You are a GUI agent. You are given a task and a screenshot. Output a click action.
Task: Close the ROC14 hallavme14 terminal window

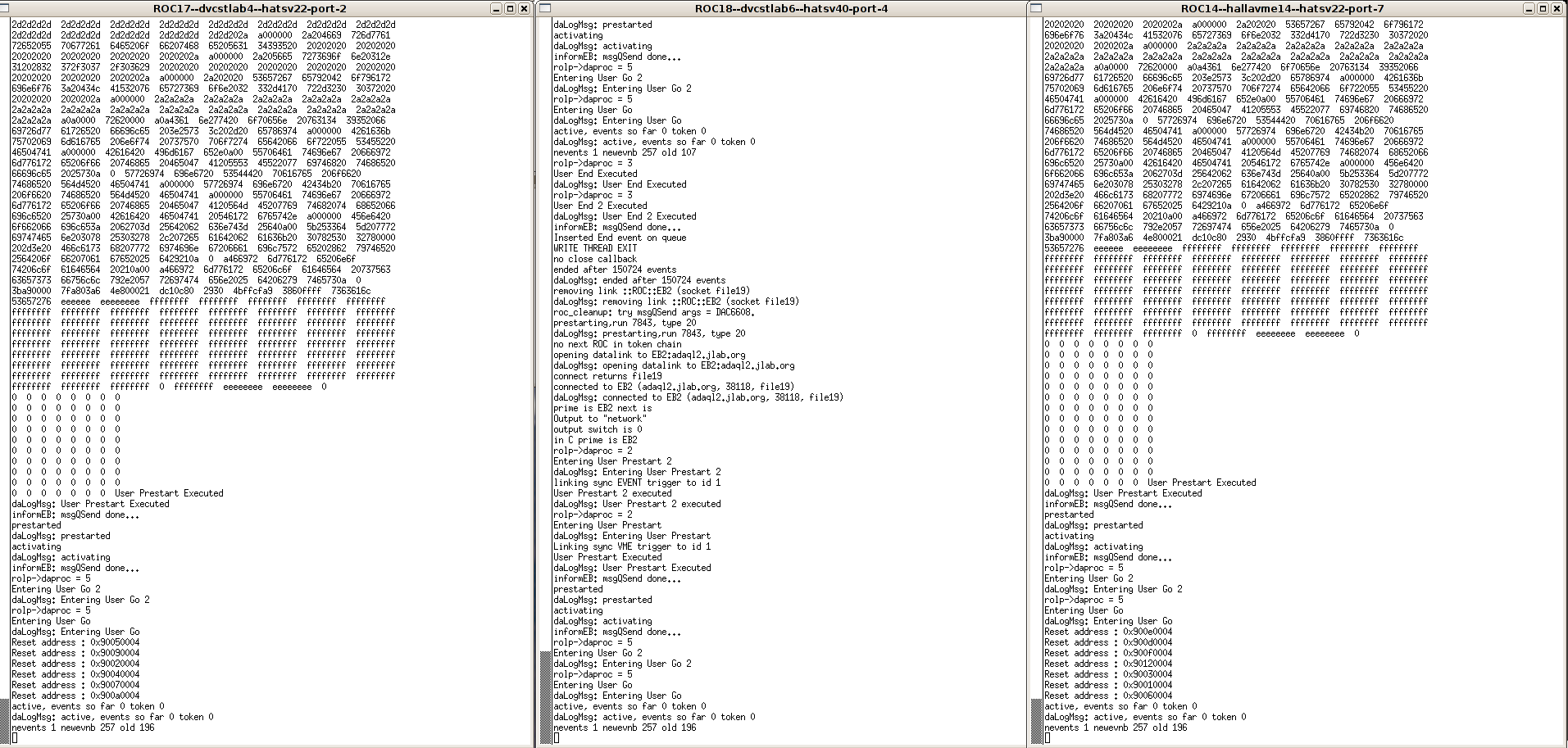coord(1556,8)
